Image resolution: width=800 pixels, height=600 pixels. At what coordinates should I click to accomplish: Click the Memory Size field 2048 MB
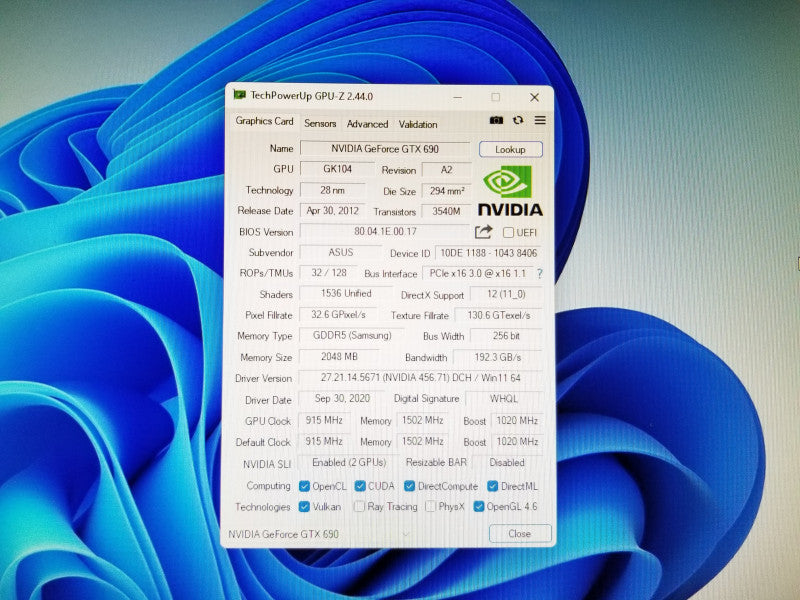click(x=339, y=357)
